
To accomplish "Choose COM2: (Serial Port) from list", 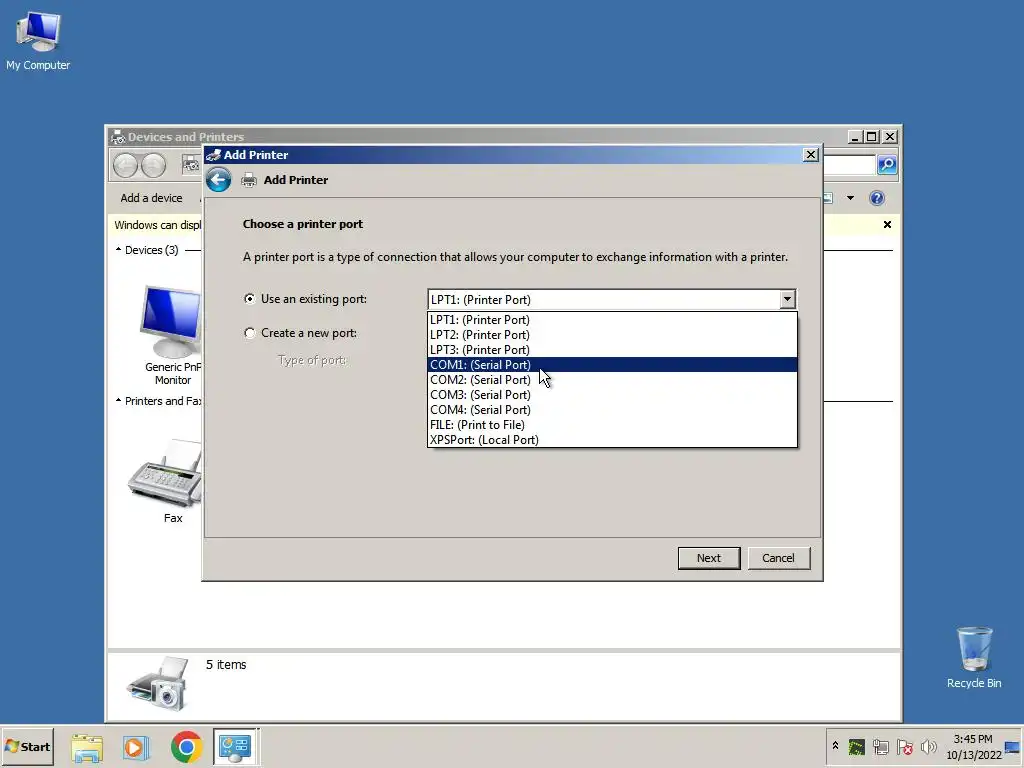I will tap(612, 380).
